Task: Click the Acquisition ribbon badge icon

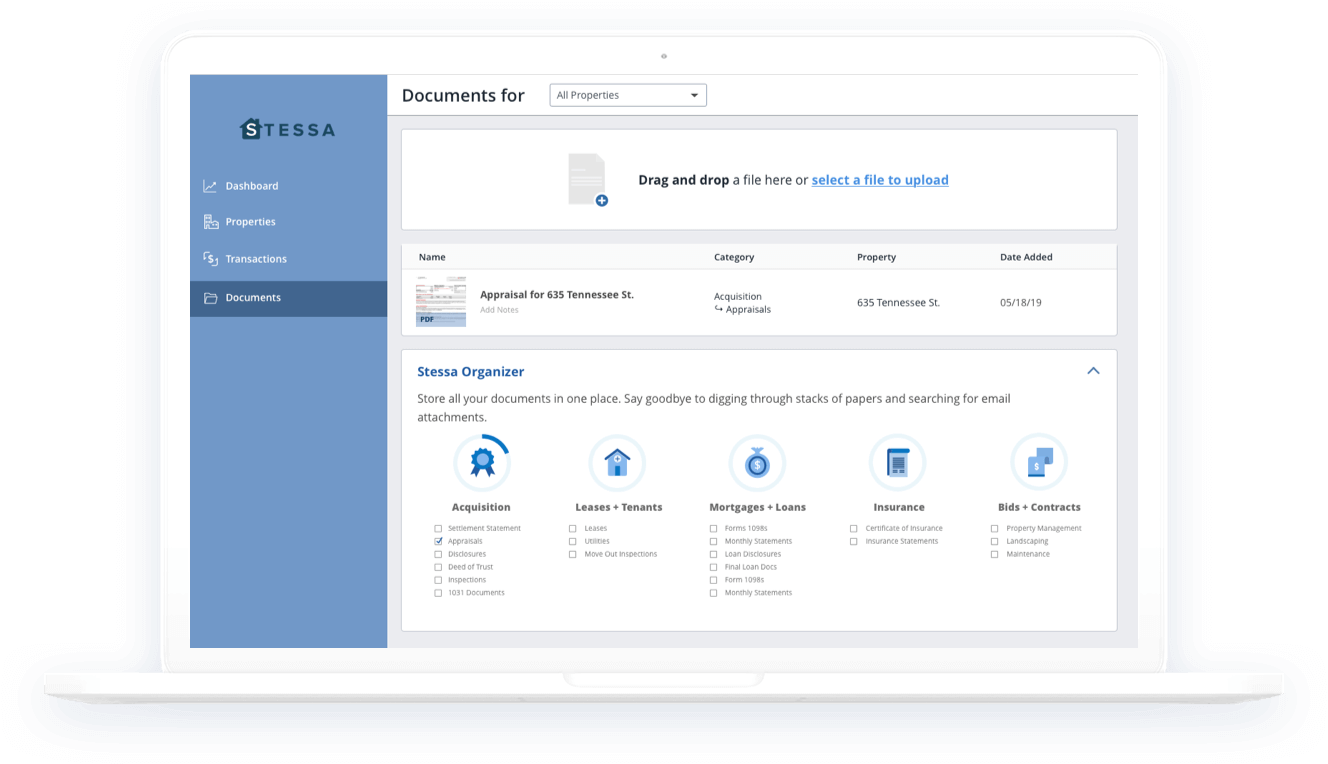Action: tap(482, 462)
